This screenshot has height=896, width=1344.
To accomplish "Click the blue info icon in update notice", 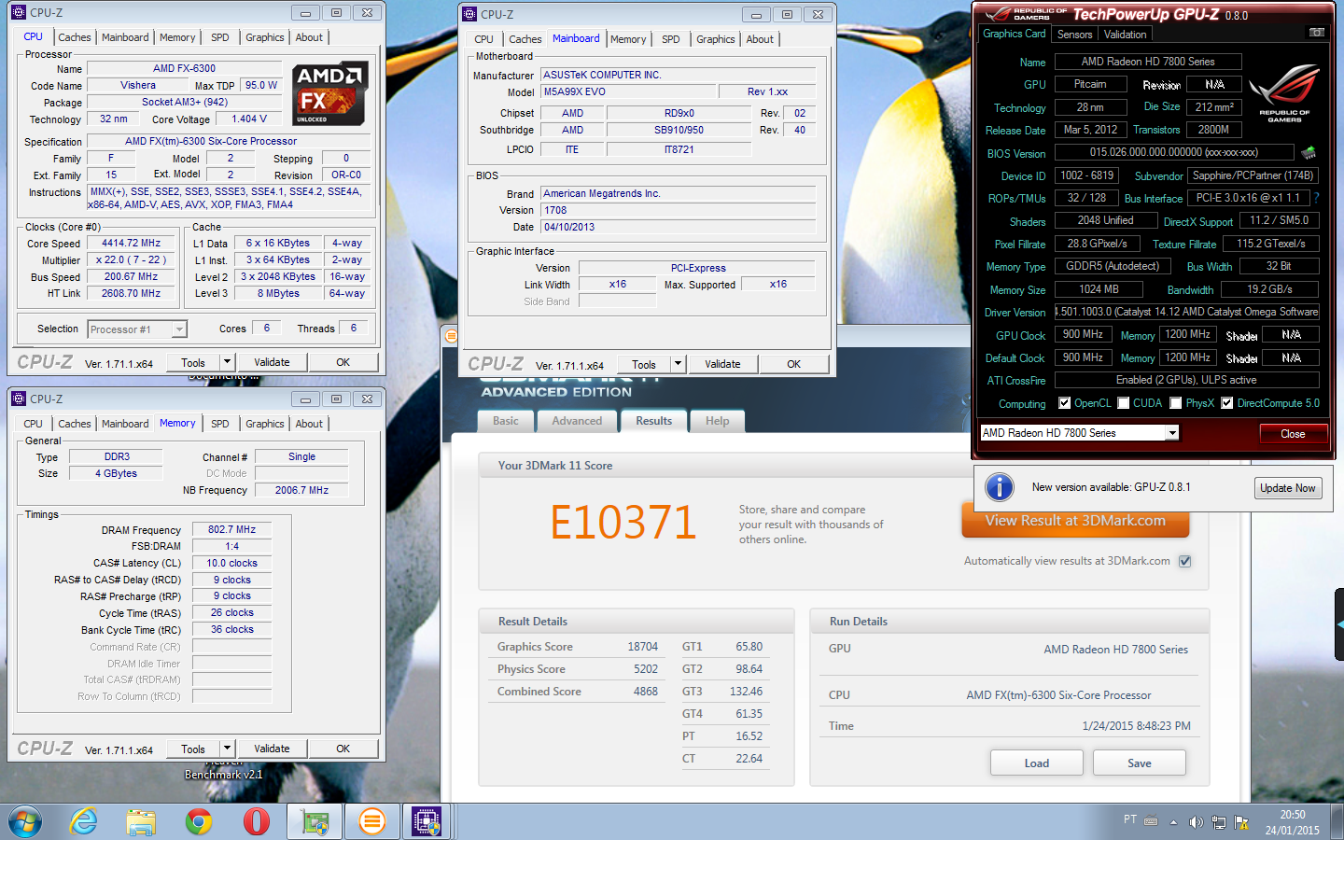I will pyautogui.click(x=1000, y=486).
